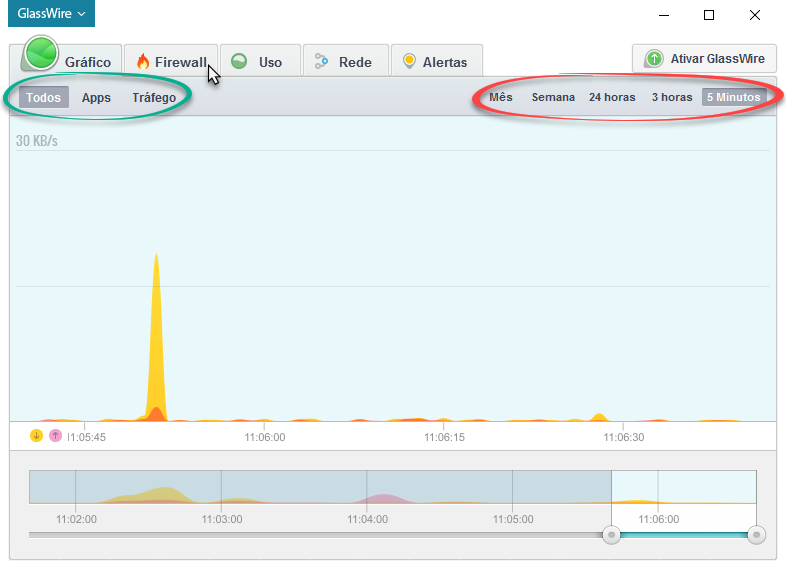Click the Firewall flame icon
Screen dimensions: 786x569
pyautogui.click(x=143, y=62)
